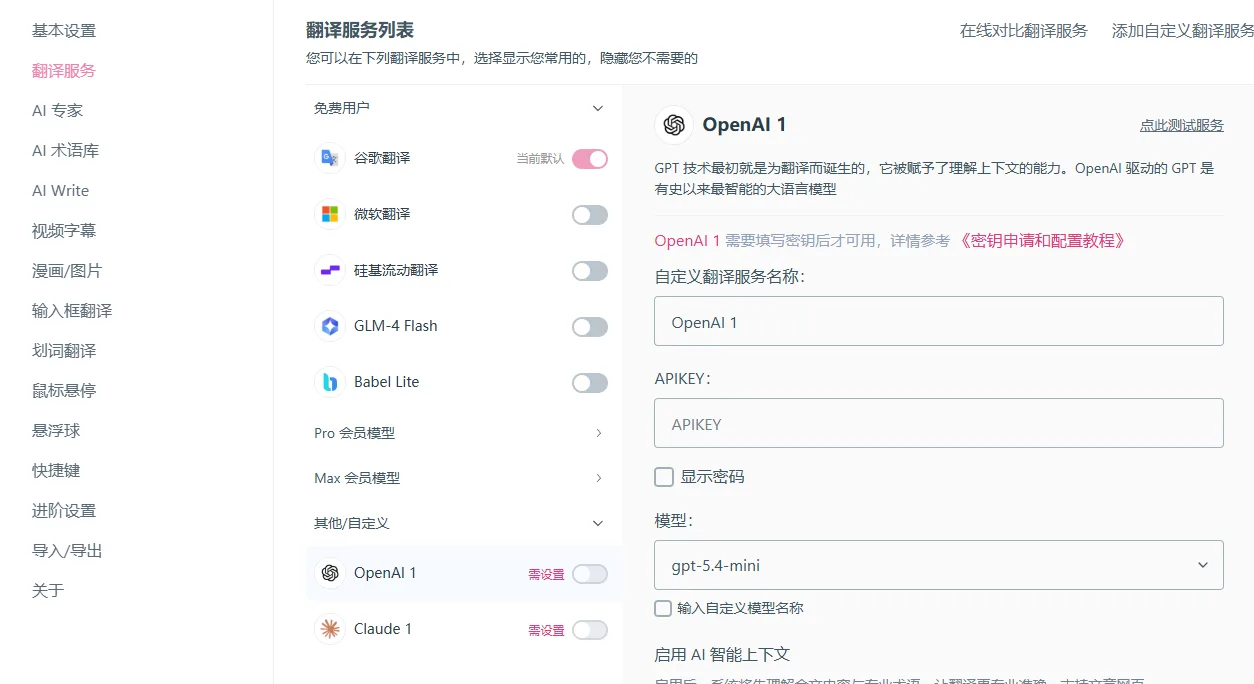Focus the 自定义翻译服务名称 input field
1254x684 pixels.
click(939, 321)
